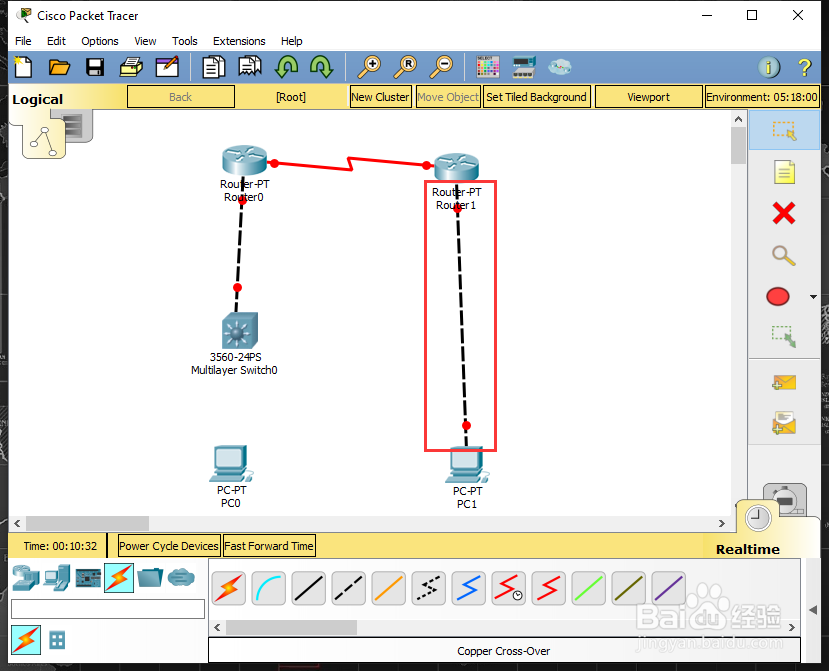
Task: Open Environment 05:18:00 button
Action: (762, 97)
